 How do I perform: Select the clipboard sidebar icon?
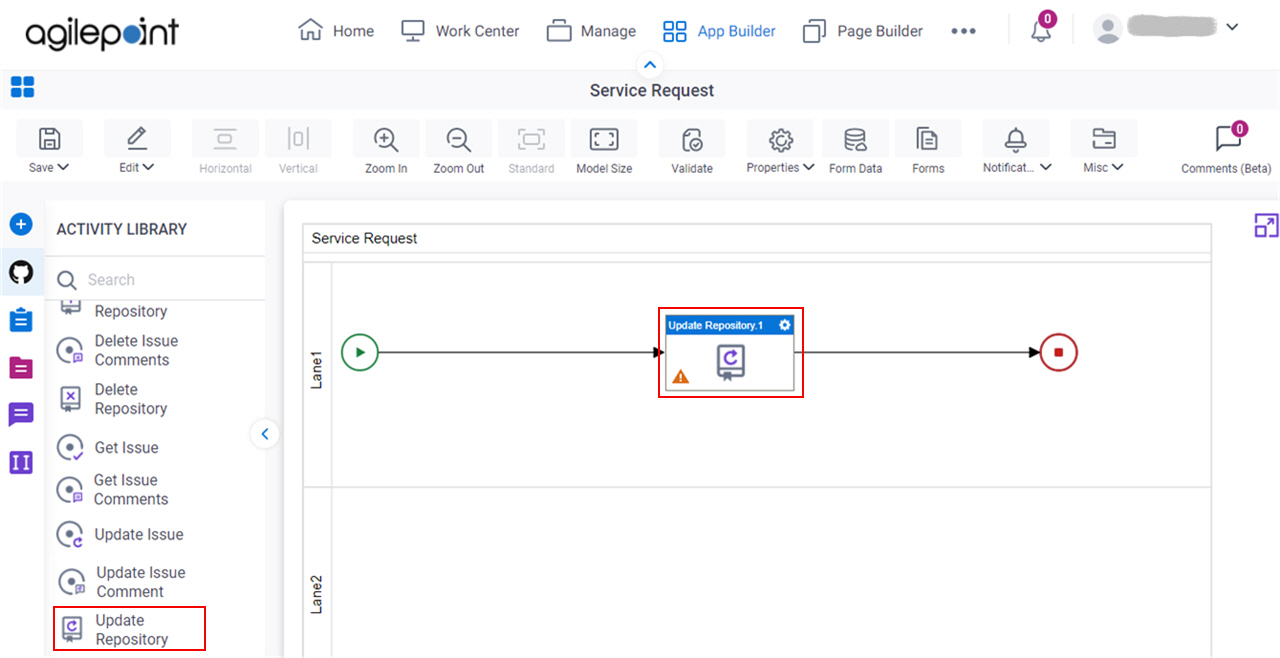pos(21,320)
